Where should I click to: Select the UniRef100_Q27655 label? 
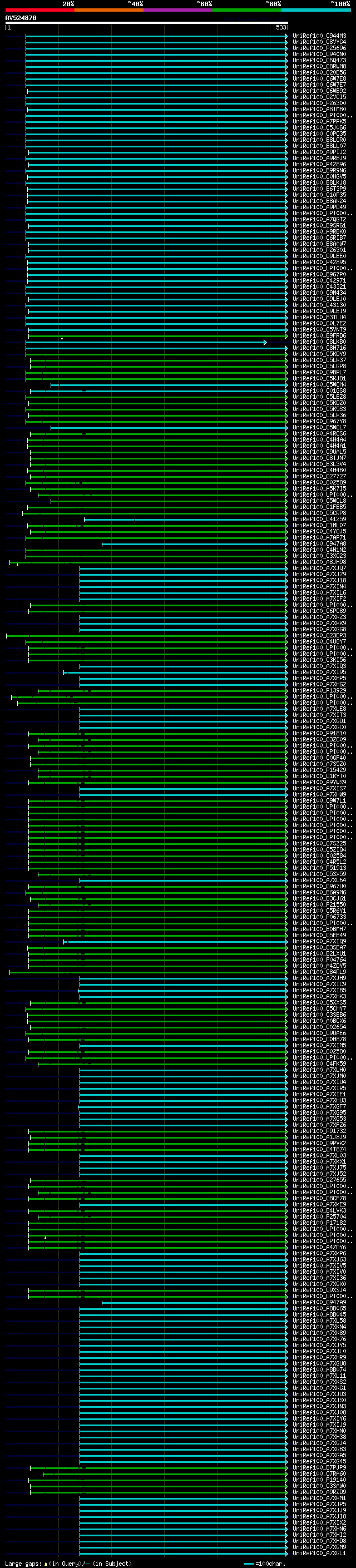pyautogui.click(x=319, y=1180)
